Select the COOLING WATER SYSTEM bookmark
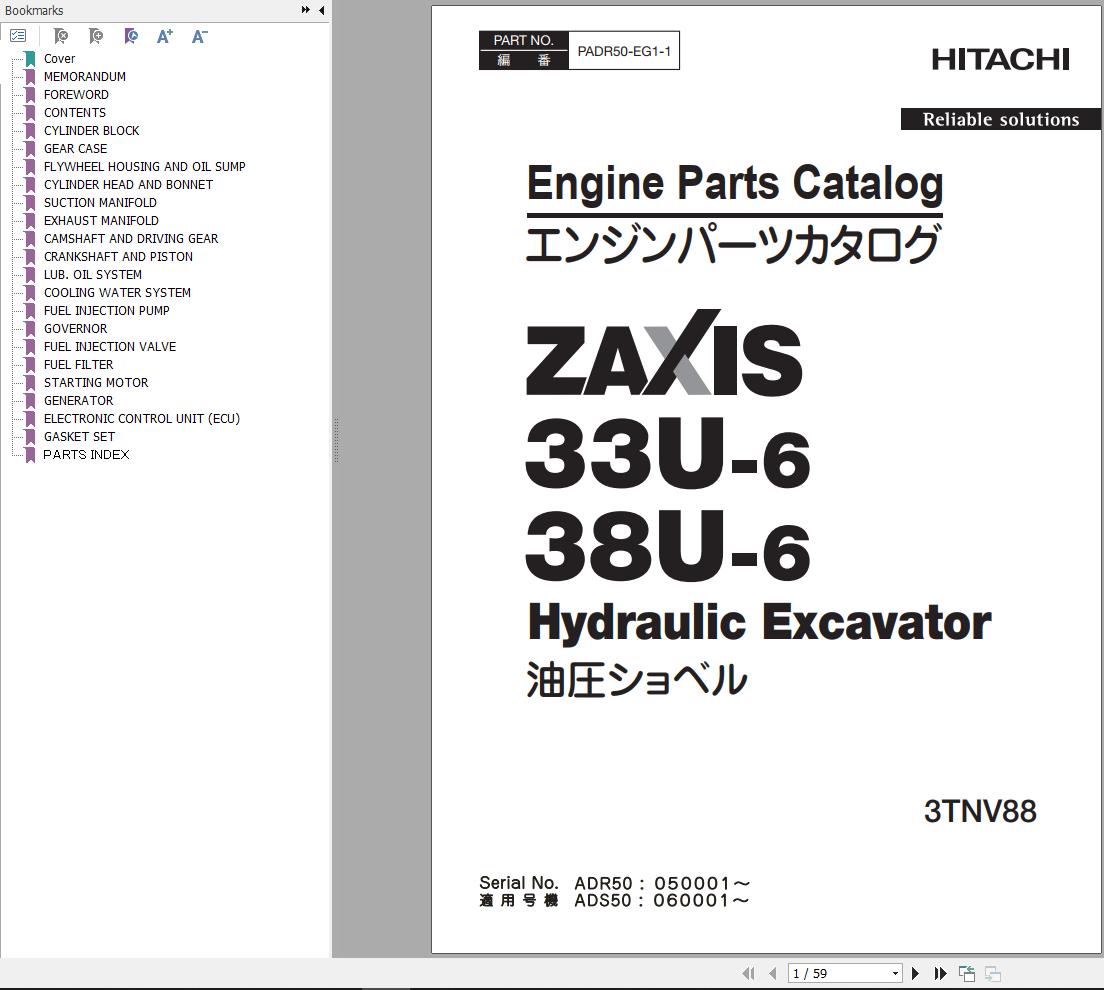The height and width of the screenshot is (990, 1104). tap(117, 292)
